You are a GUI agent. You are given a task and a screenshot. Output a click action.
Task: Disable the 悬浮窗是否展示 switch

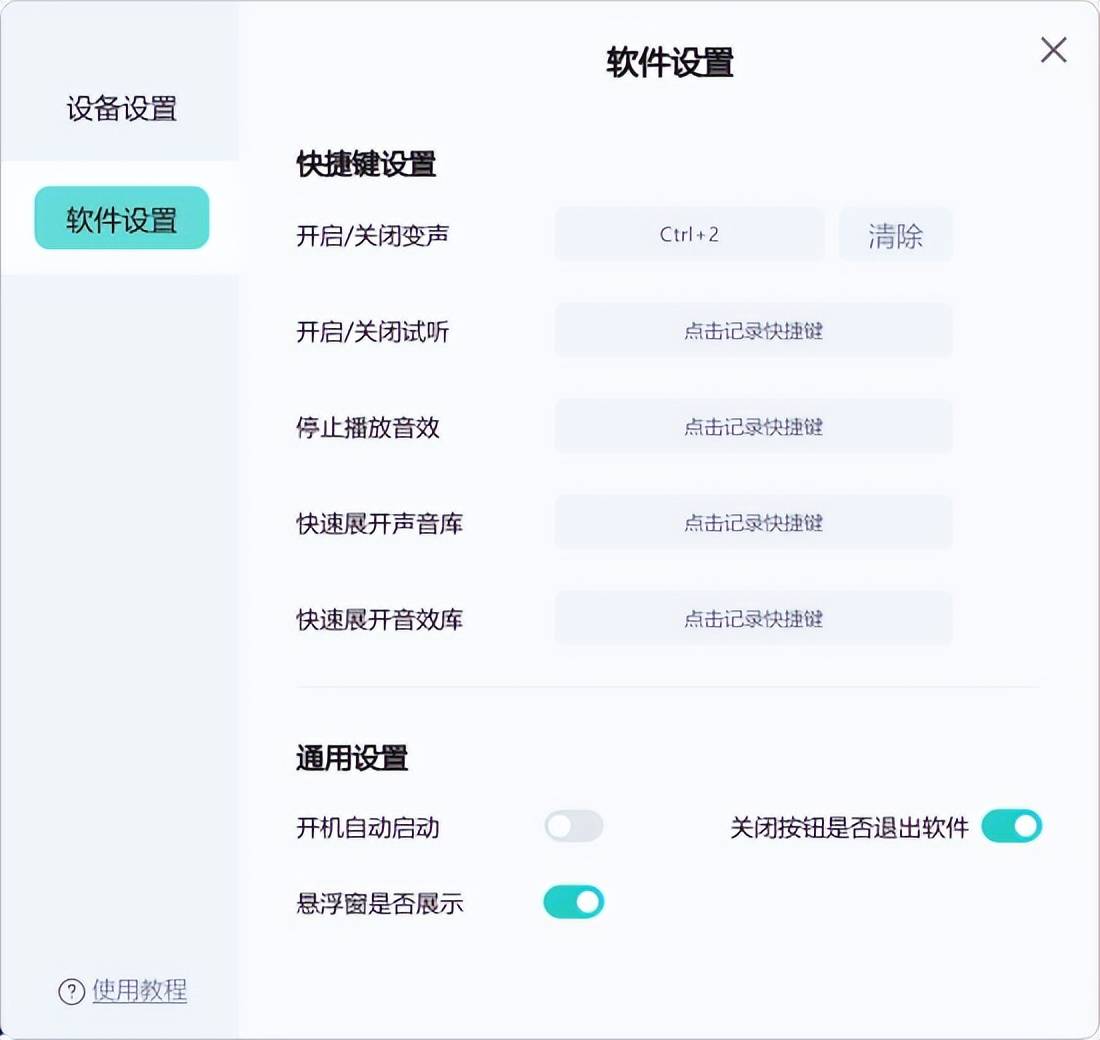click(574, 902)
